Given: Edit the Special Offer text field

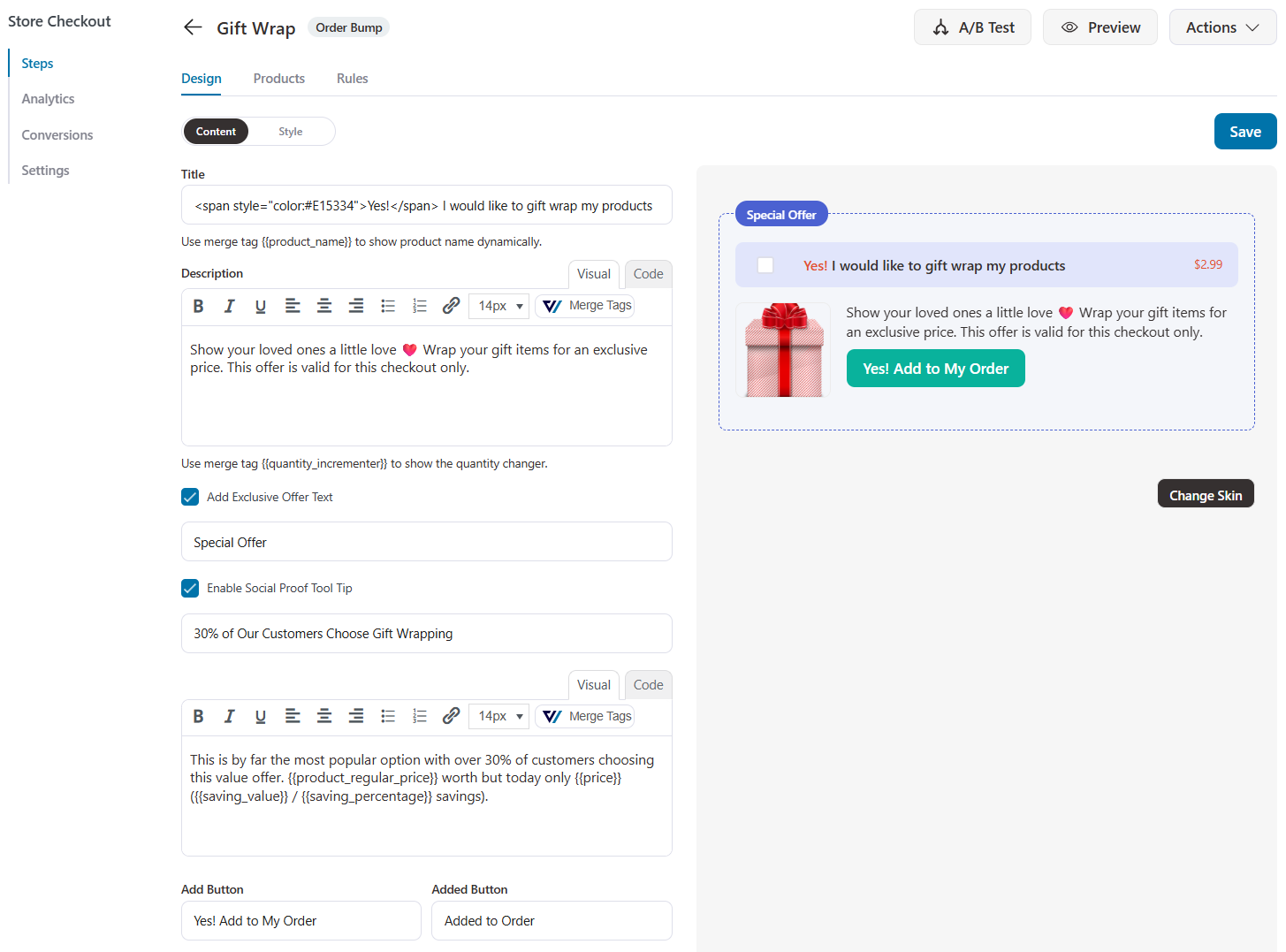Looking at the screenshot, I should [427, 542].
